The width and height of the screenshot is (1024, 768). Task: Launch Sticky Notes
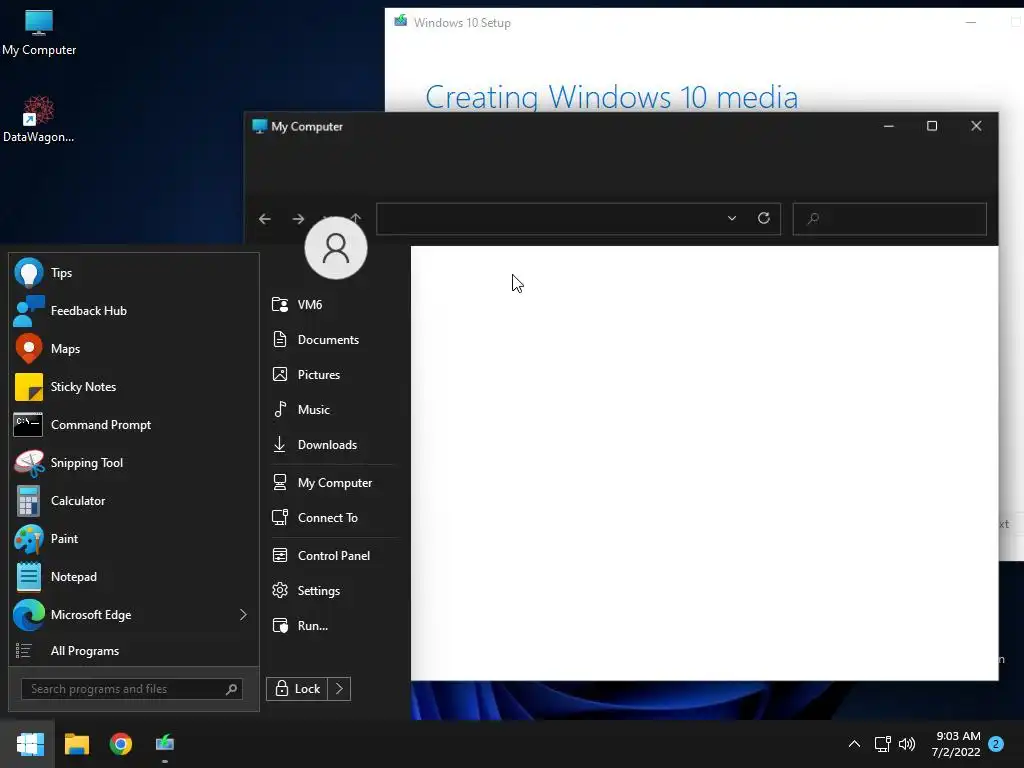tap(134, 387)
